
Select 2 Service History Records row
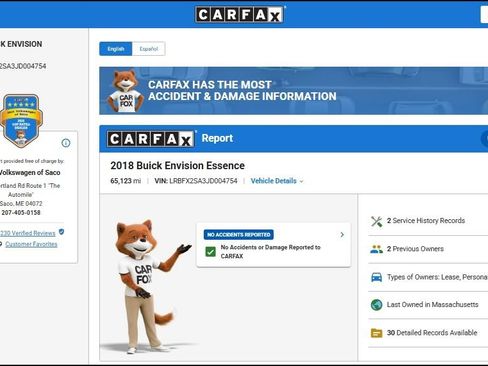[x=428, y=221]
